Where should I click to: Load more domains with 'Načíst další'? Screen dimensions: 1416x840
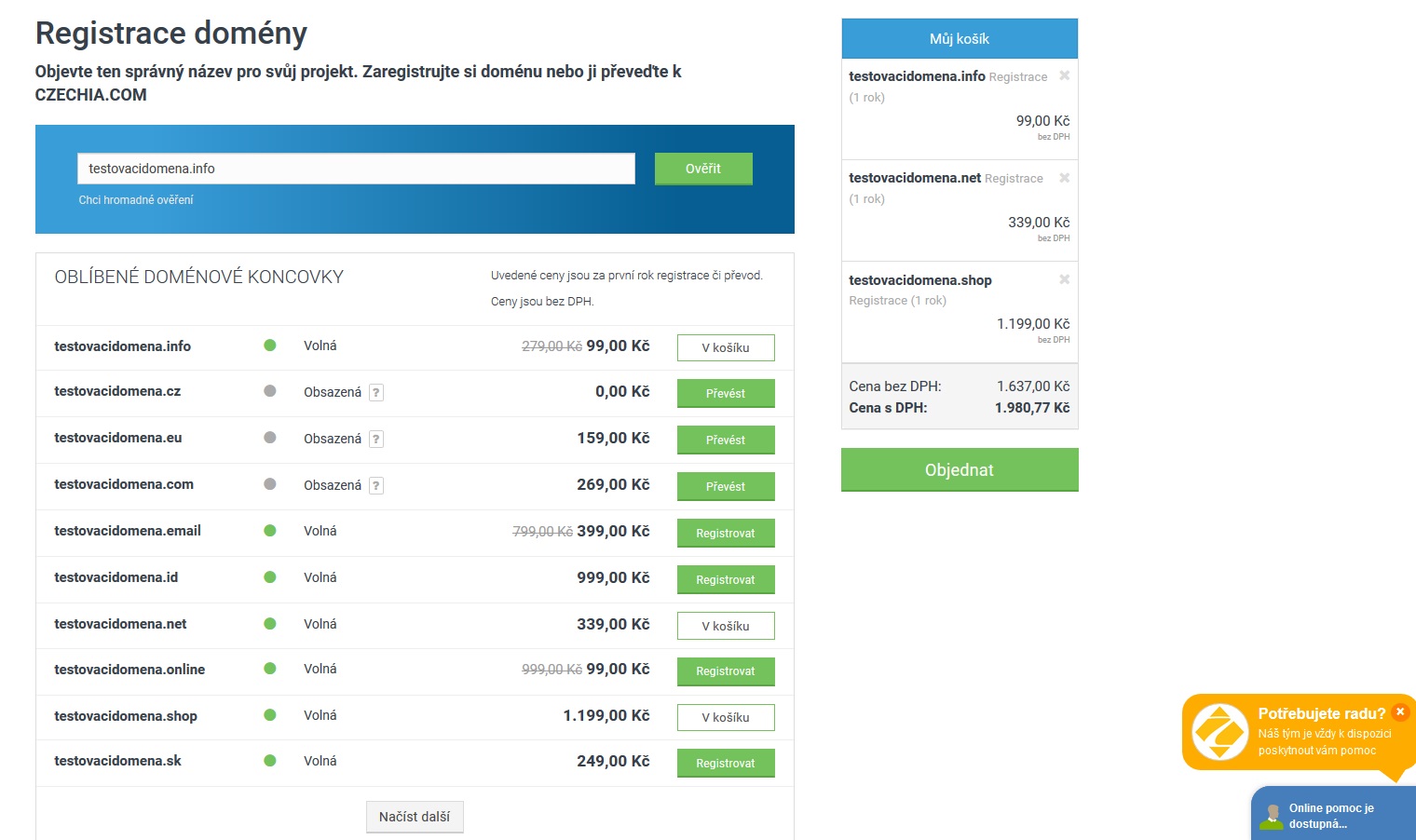pyautogui.click(x=415, y=817)
